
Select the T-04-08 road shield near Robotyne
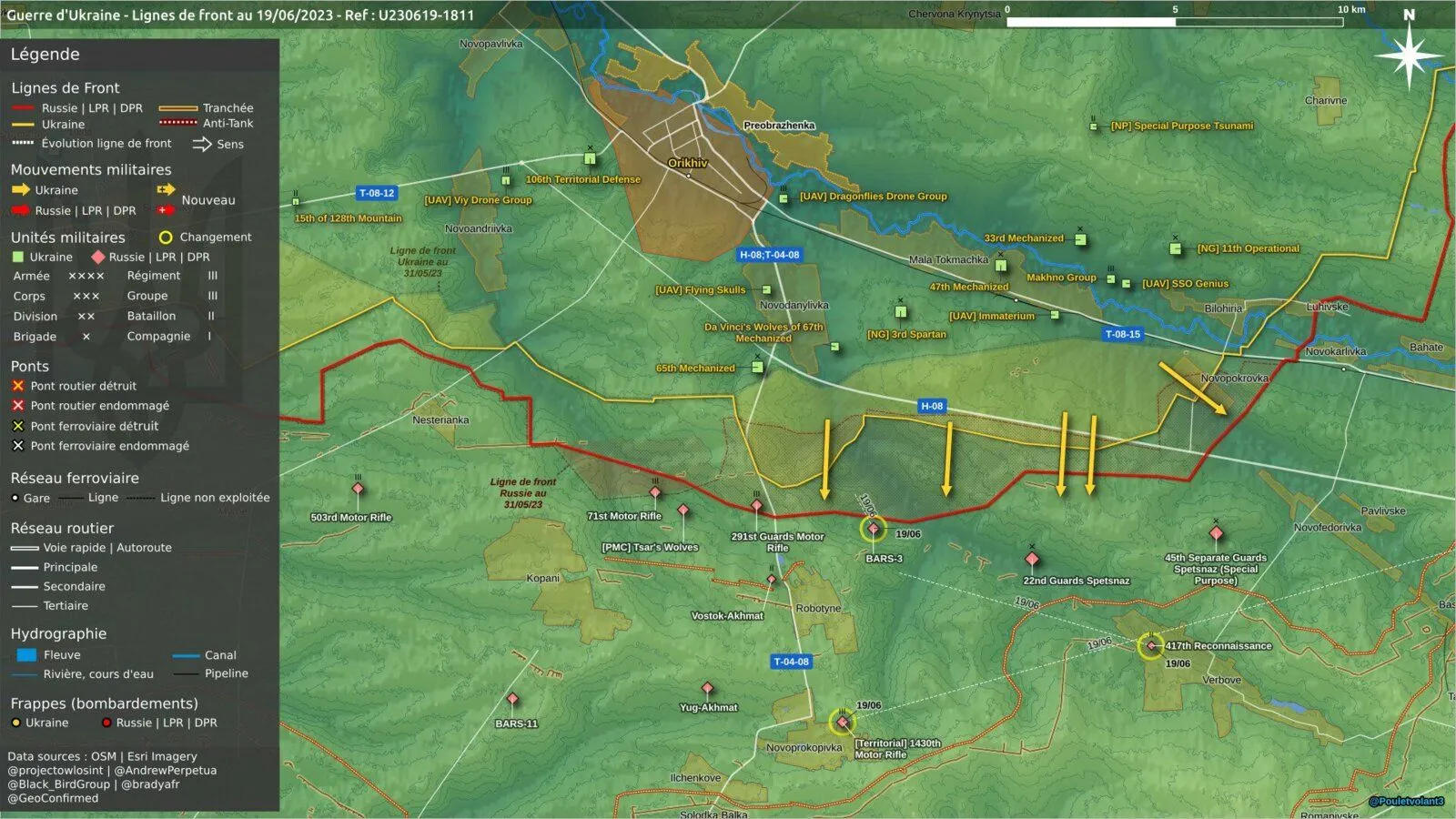pyautogui.click(x=791, y=662)
